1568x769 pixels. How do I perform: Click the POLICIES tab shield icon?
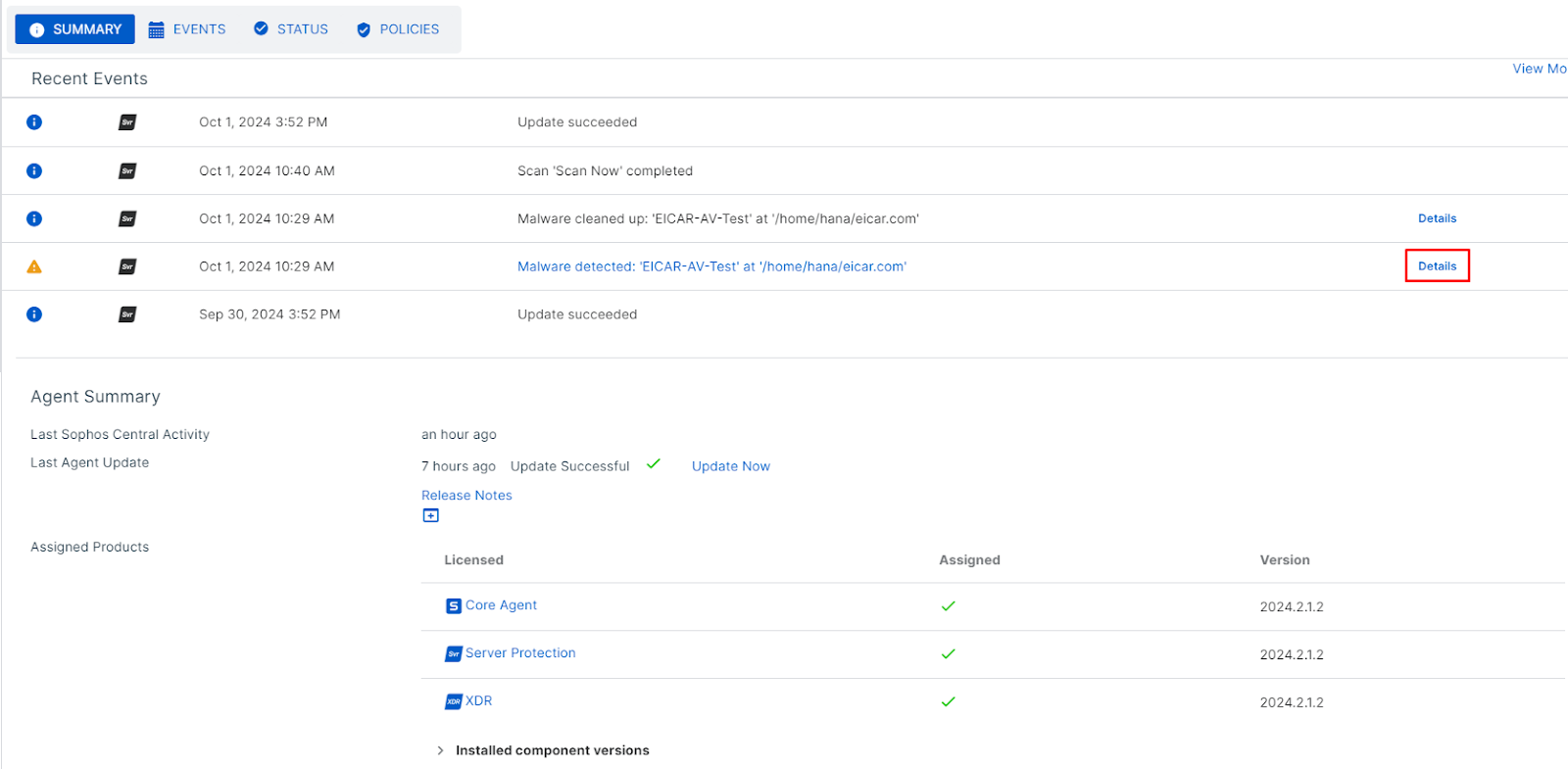coord(364,30)
